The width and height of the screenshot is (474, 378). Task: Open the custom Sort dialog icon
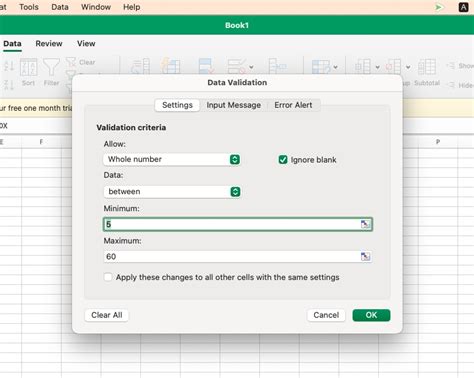pyautogui.click(x=28, y=67)
